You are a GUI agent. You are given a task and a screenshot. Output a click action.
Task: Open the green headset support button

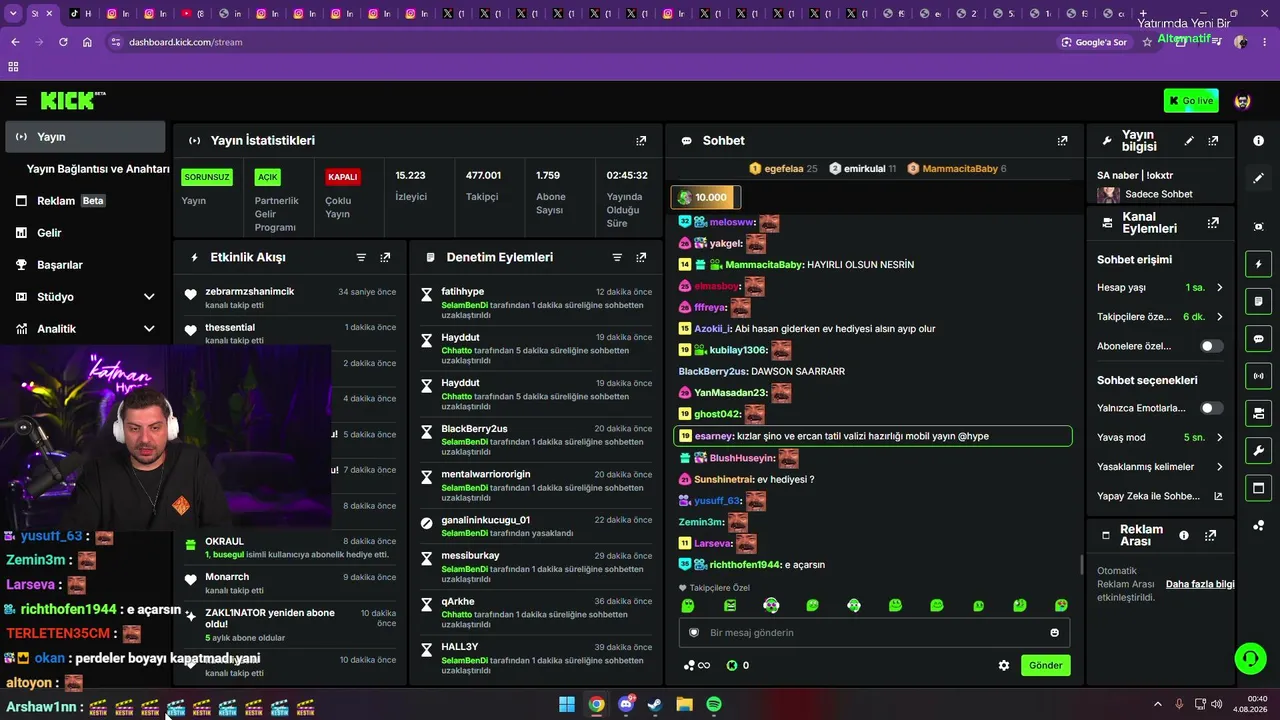coord(1250,658)
